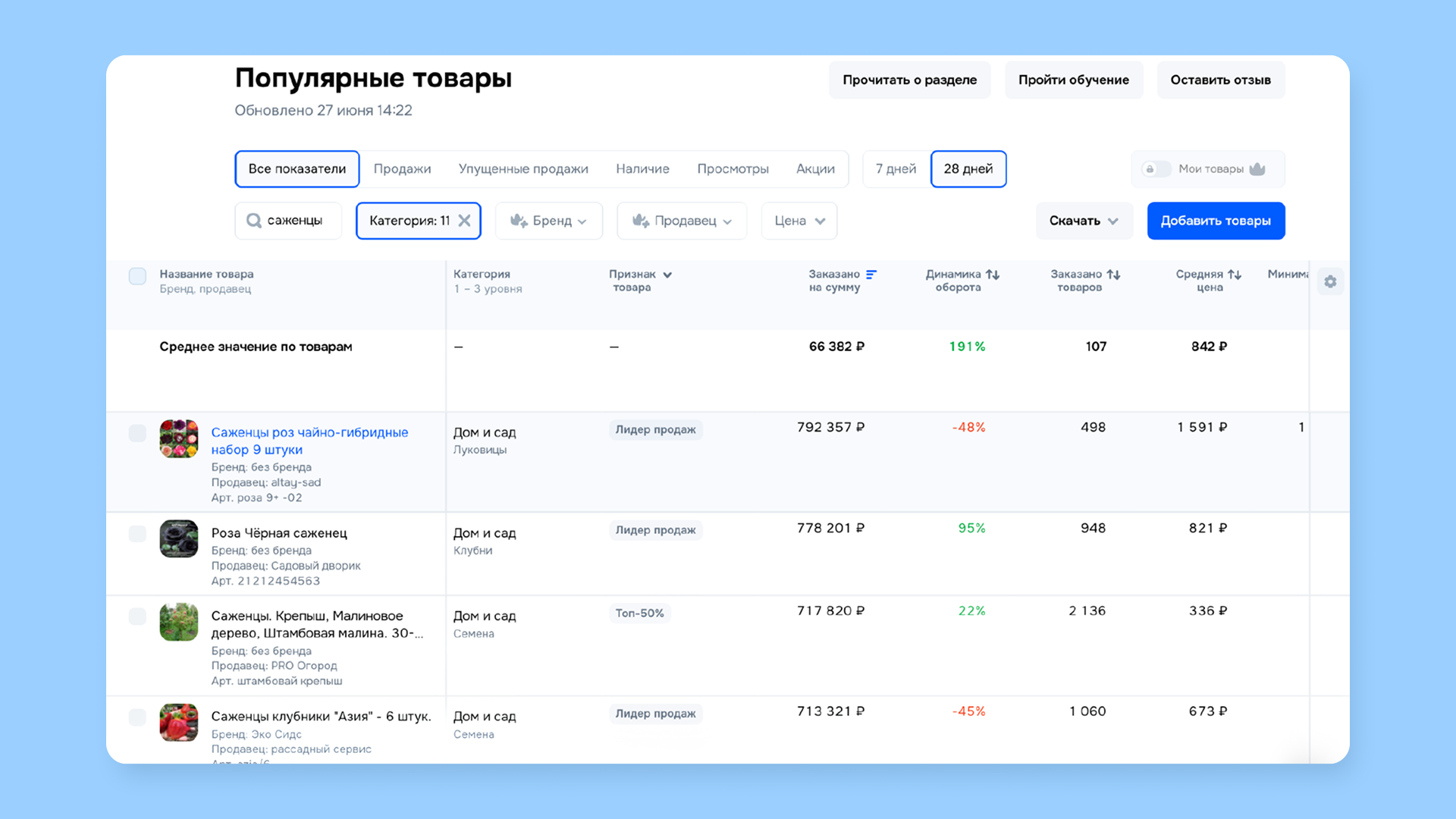Select the 7 дней period tab
The height and width of the screenshot is (819, 1456).
coord(895,168)
